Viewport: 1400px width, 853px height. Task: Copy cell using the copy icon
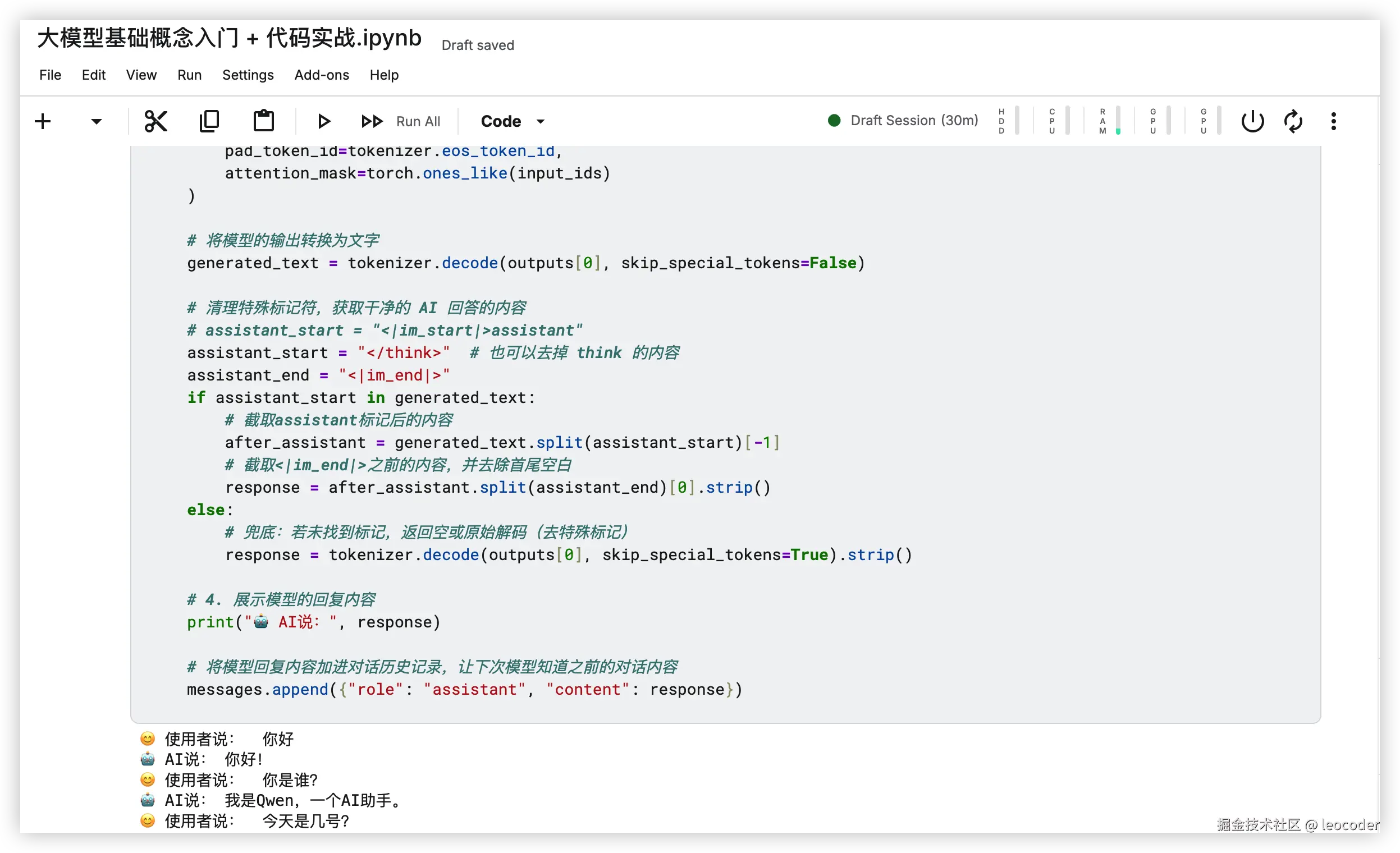(209, 121)
